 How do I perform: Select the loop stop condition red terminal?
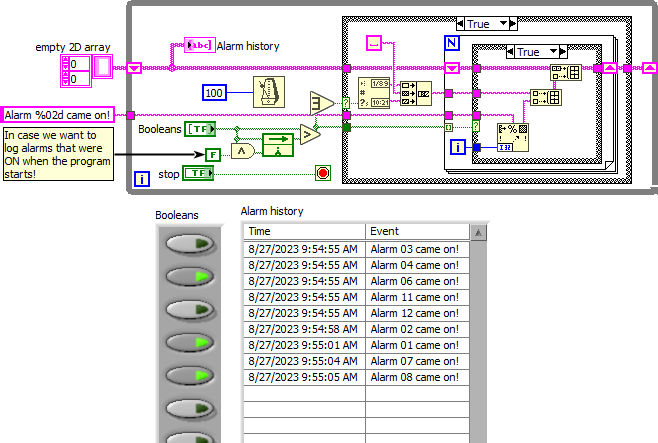click(x=323, y=173)
